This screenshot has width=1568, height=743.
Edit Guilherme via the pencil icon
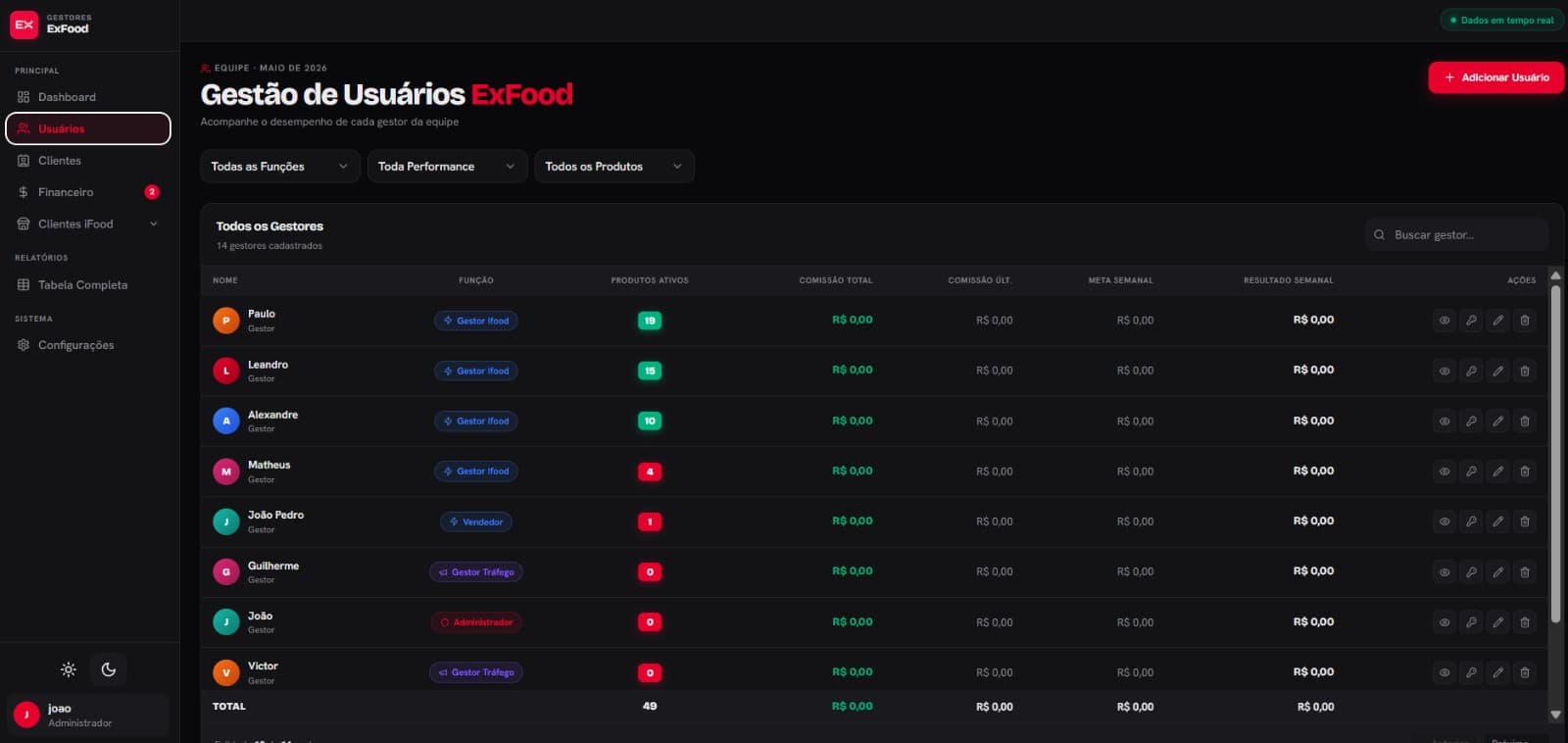pyautogui.click(x=1497, y=571)
